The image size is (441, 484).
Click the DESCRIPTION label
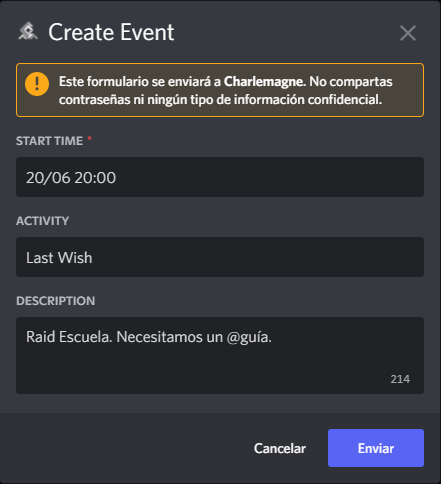56,301
